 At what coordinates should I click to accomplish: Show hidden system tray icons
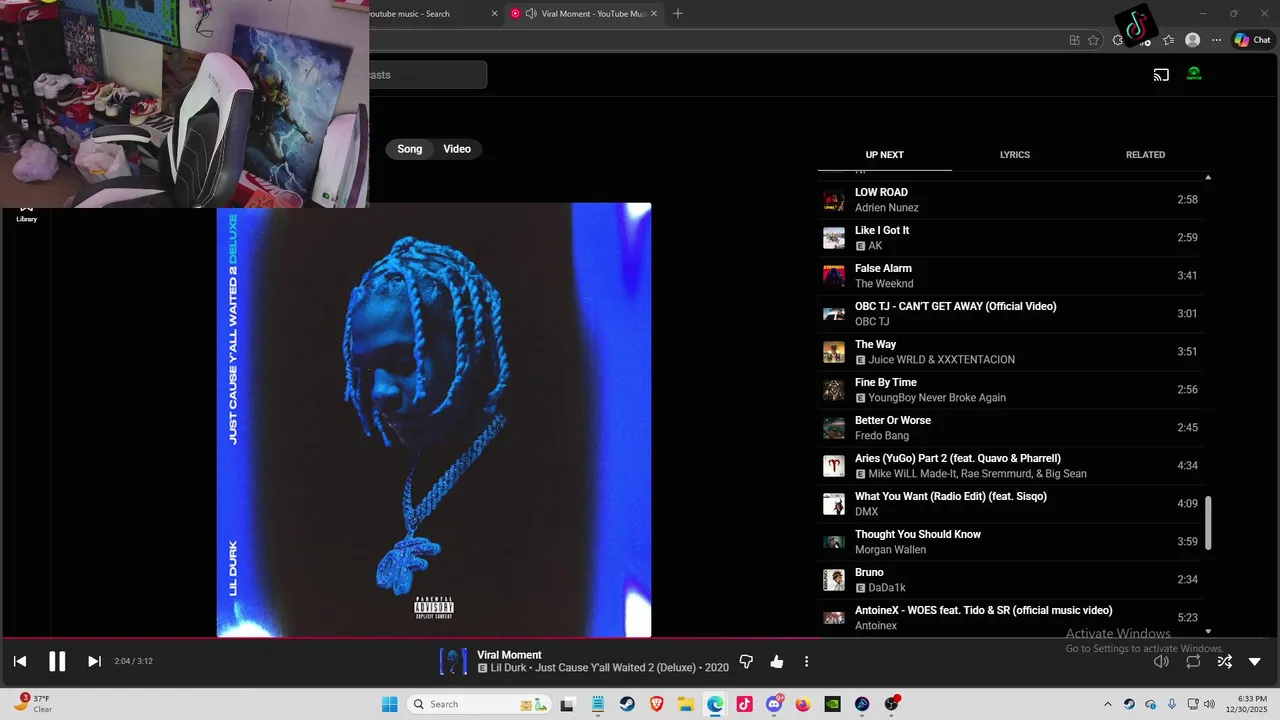point(1107,704)
